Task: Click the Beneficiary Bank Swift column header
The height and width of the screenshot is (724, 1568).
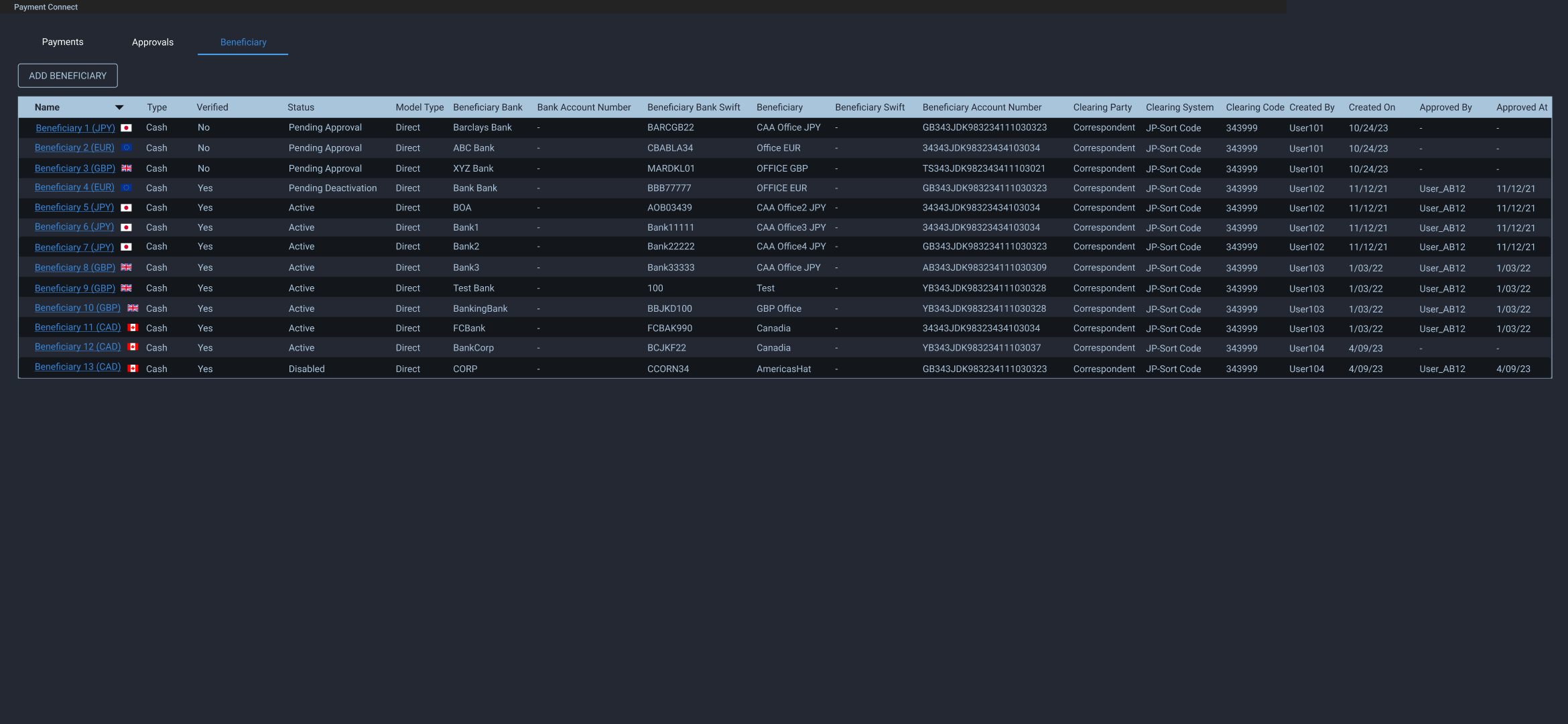Action: [694, 107]
